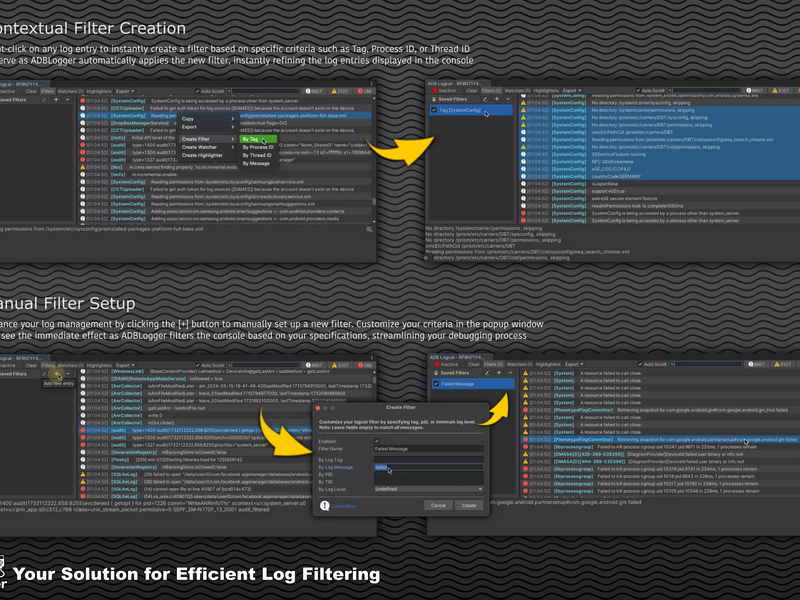Select Create Highlighter in the context menu
The height and width of the screenshot is (600, 800).
coord(202,155)
